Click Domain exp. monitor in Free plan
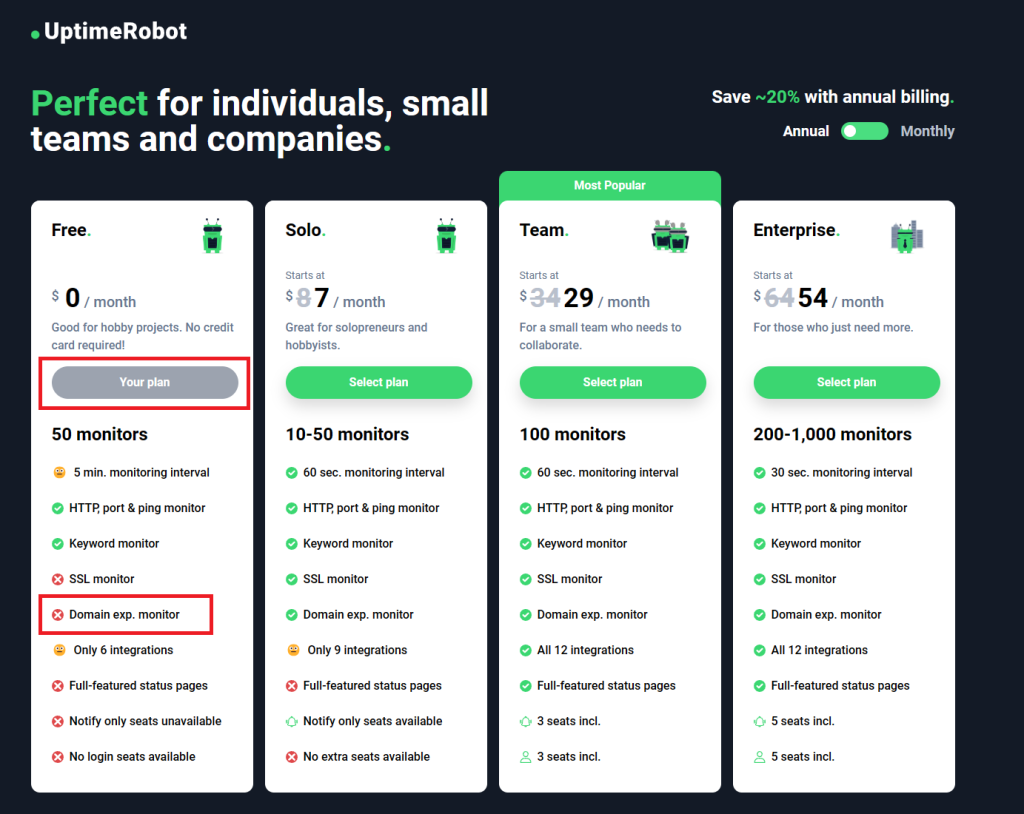The image size is (1024, 814). pos(124,614)
